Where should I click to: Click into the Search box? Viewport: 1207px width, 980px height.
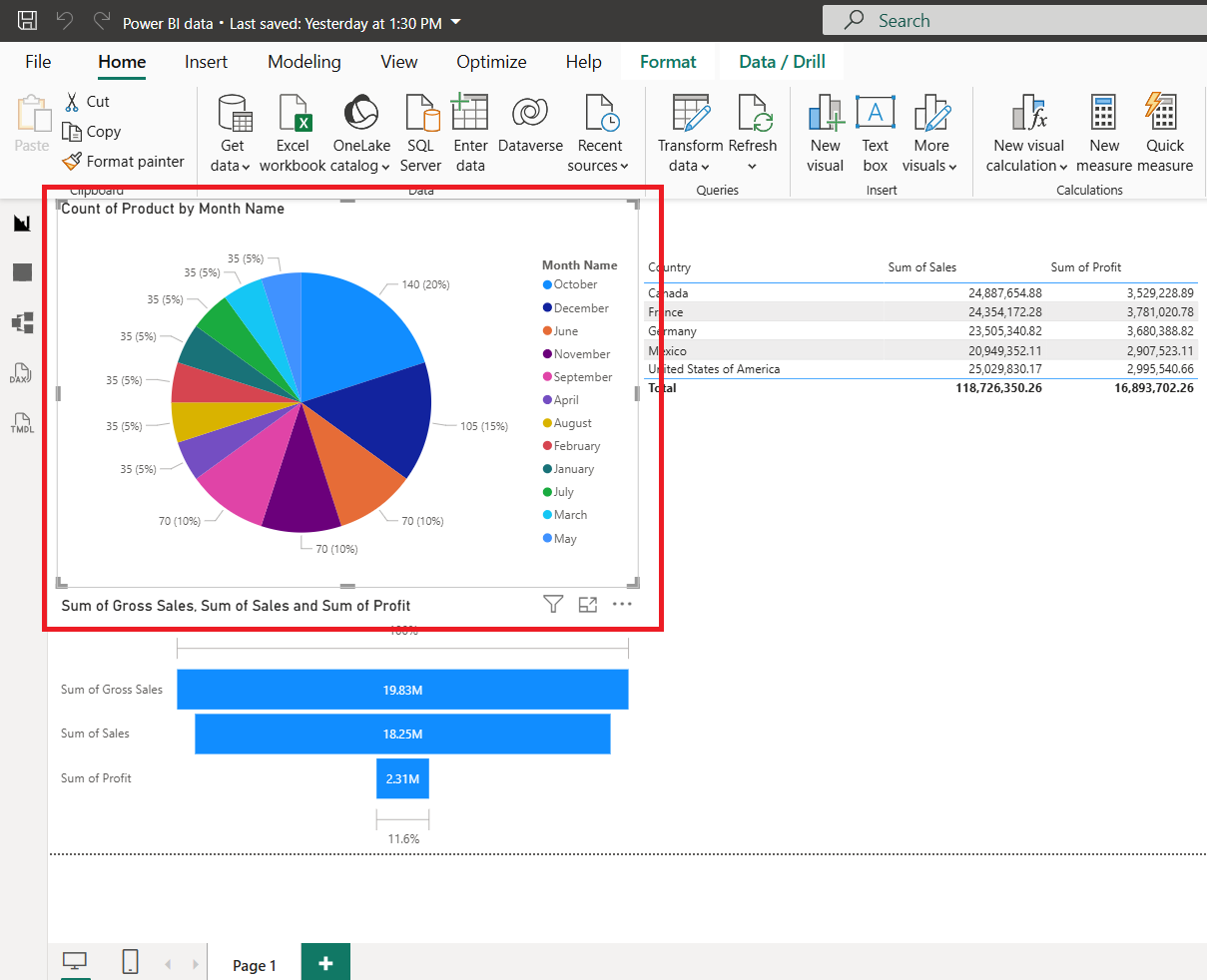pos(1014,21)
